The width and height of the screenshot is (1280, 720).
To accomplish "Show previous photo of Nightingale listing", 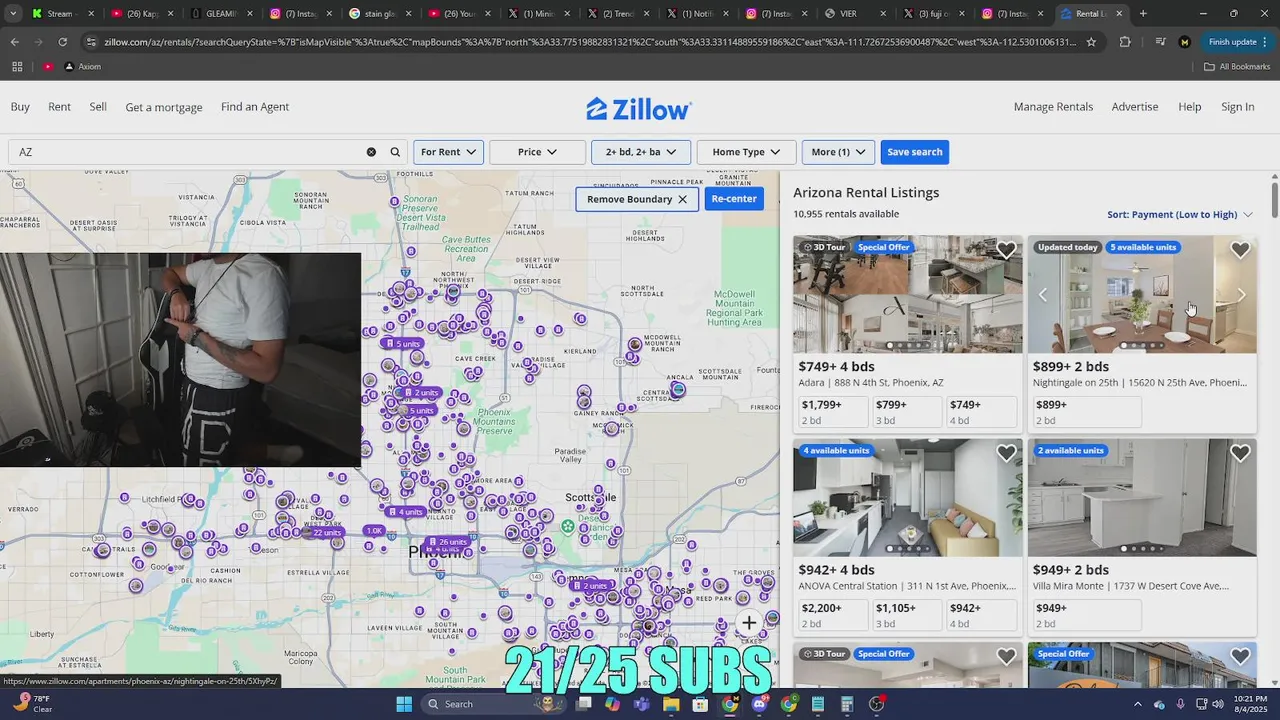I will pyautogui.click(x=1043, y=295).
